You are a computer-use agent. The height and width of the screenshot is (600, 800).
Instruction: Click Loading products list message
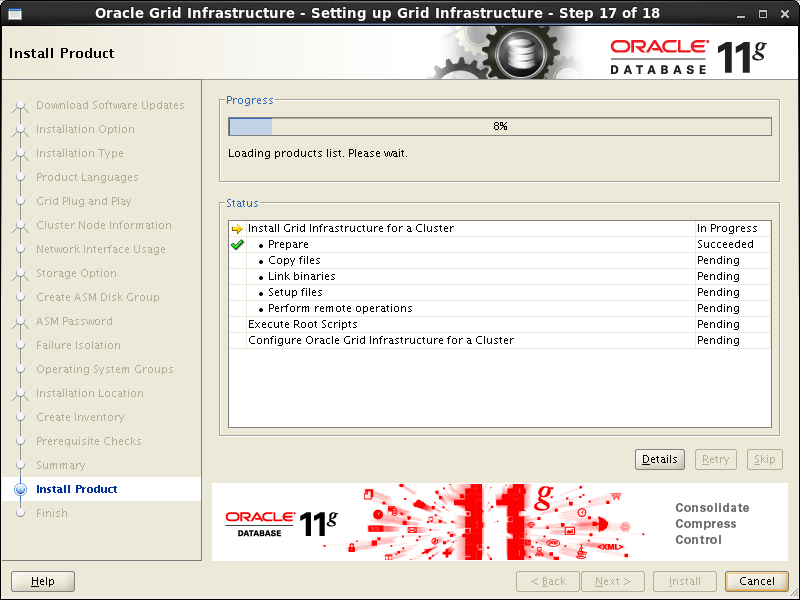[x=317, y=153]
